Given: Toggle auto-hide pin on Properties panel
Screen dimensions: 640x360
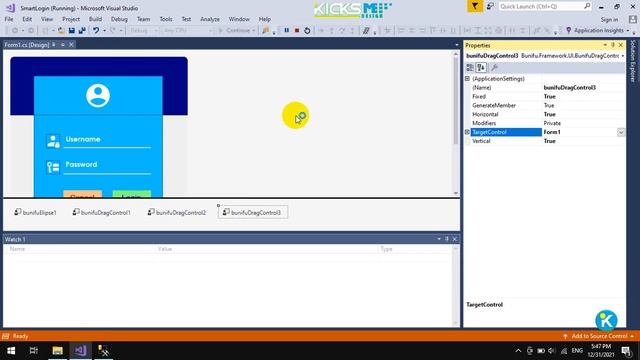Looking at the screenshot, I should [x=613, y=45].
